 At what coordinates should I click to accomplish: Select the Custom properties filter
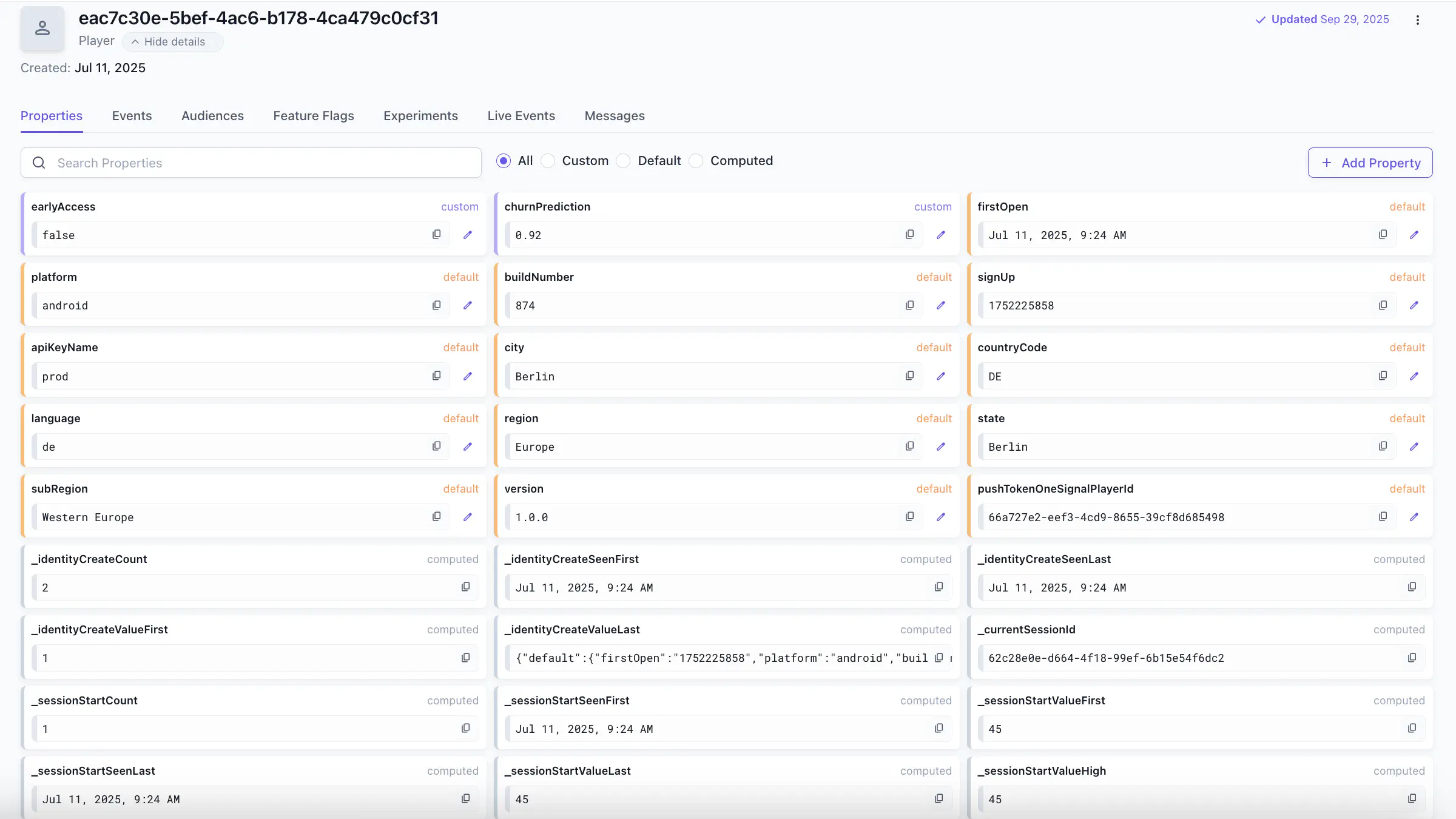[x=548, y=160]
